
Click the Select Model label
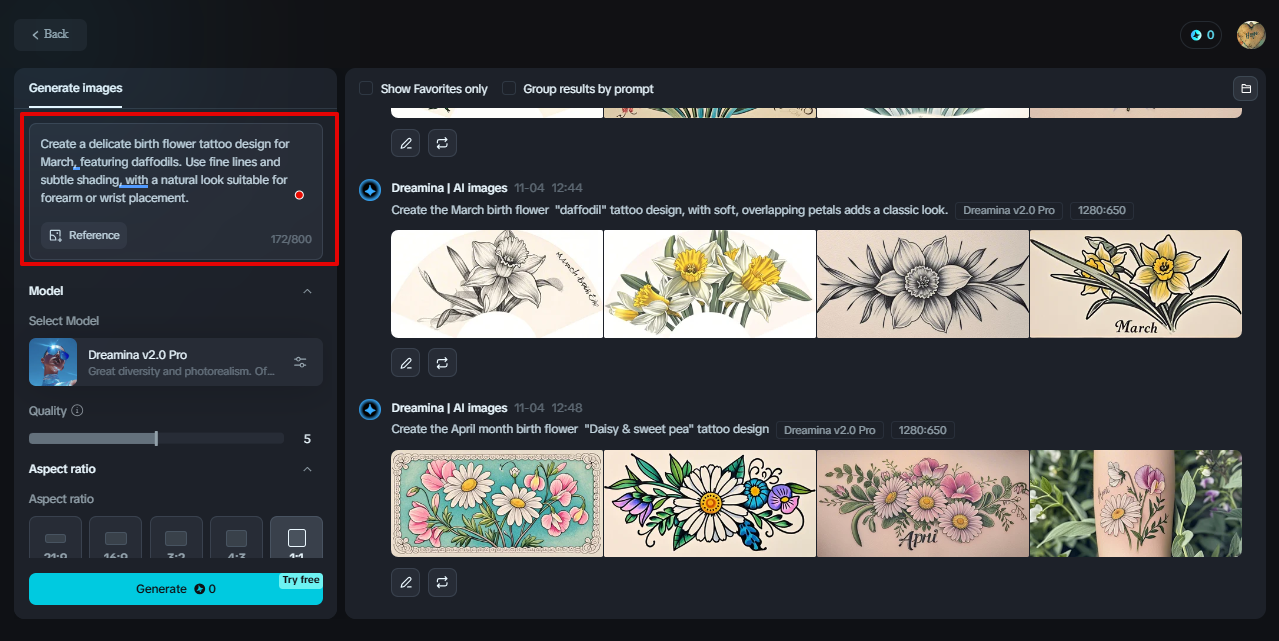point(64,321)
